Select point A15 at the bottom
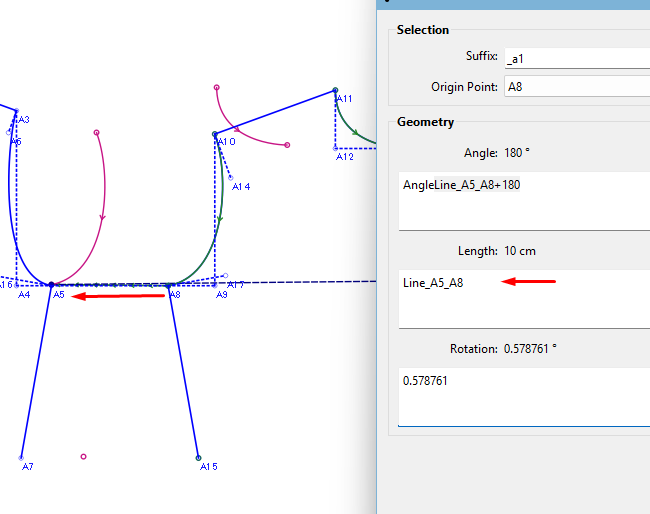The height and width of the screenshot is (514, 650). (x=198, y=458)
